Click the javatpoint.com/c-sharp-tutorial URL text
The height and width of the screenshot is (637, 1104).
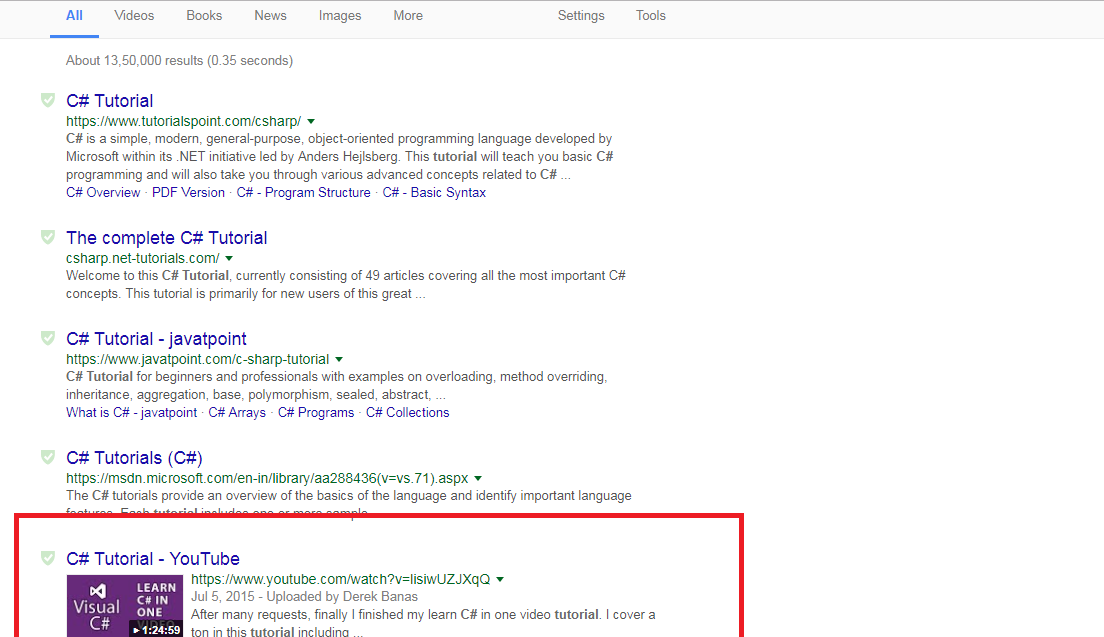point(198,359)
